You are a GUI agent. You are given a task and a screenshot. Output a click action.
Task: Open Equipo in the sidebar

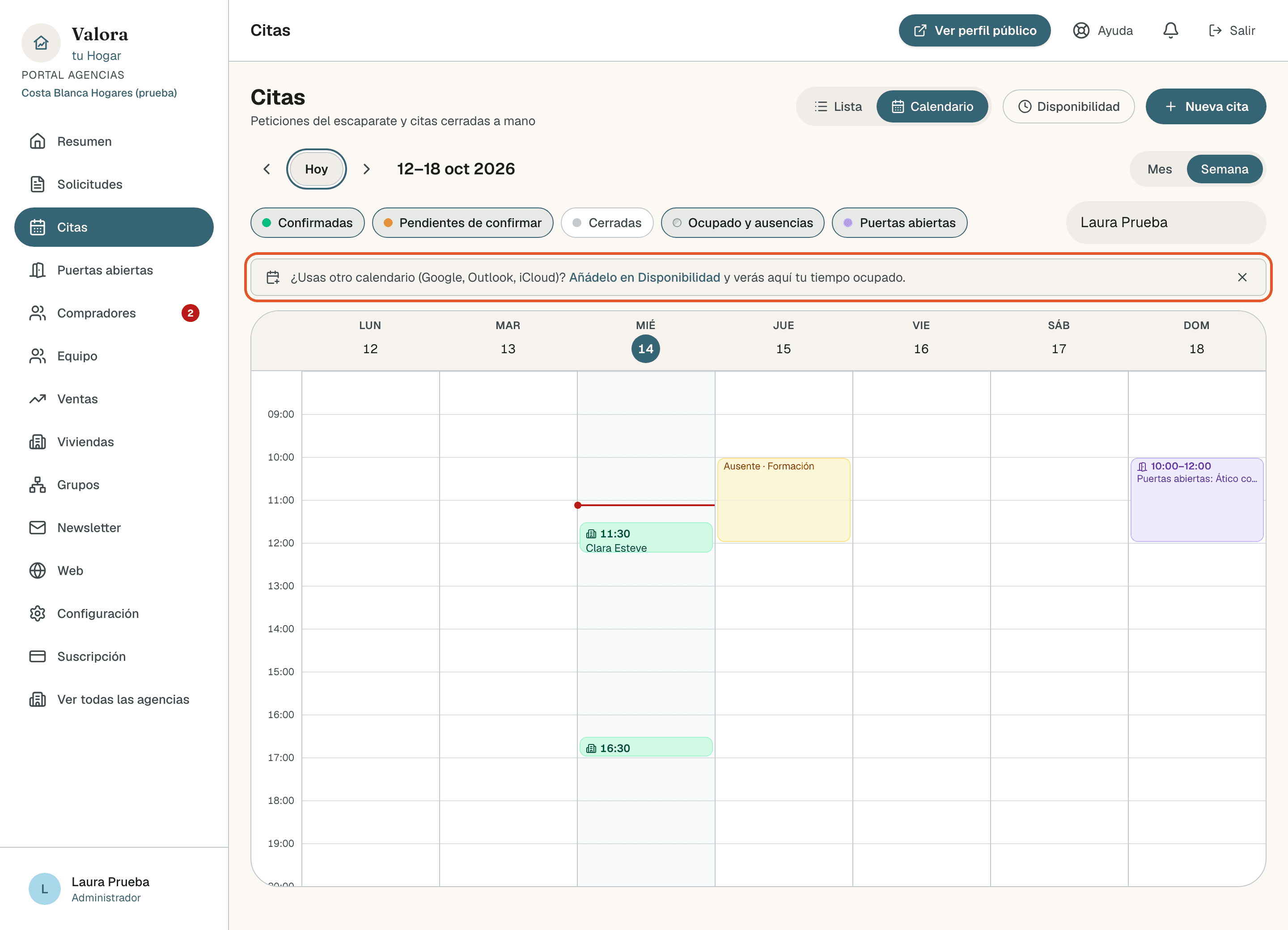(114, 356)
